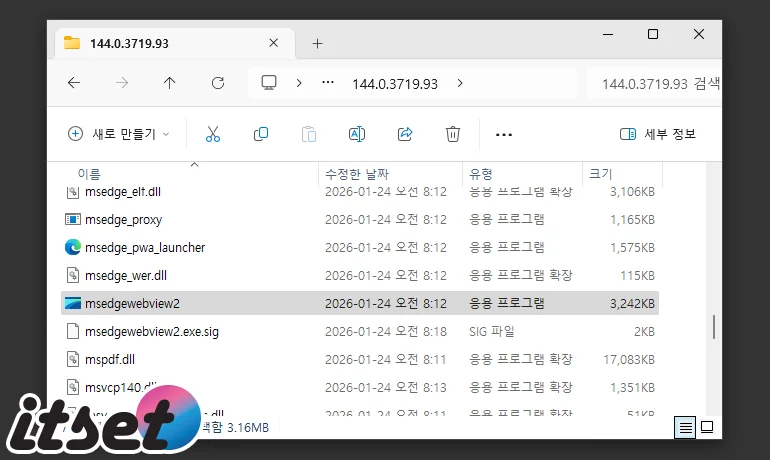Screen dimensions: 770x460
Task: Select the msedgewebview2 application row
Action: pyautogui.click(x=360, y=303)
